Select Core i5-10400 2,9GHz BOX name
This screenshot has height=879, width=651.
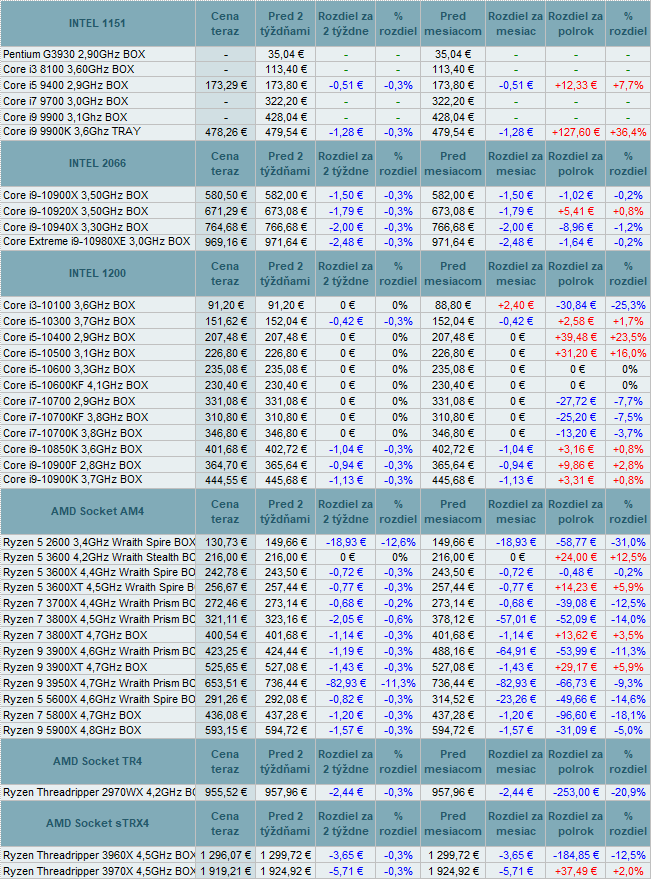[69, 337]
